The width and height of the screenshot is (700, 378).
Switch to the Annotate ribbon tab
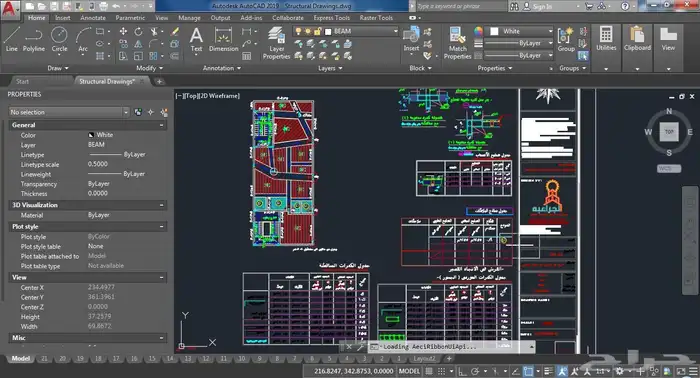tap(93, 18)
